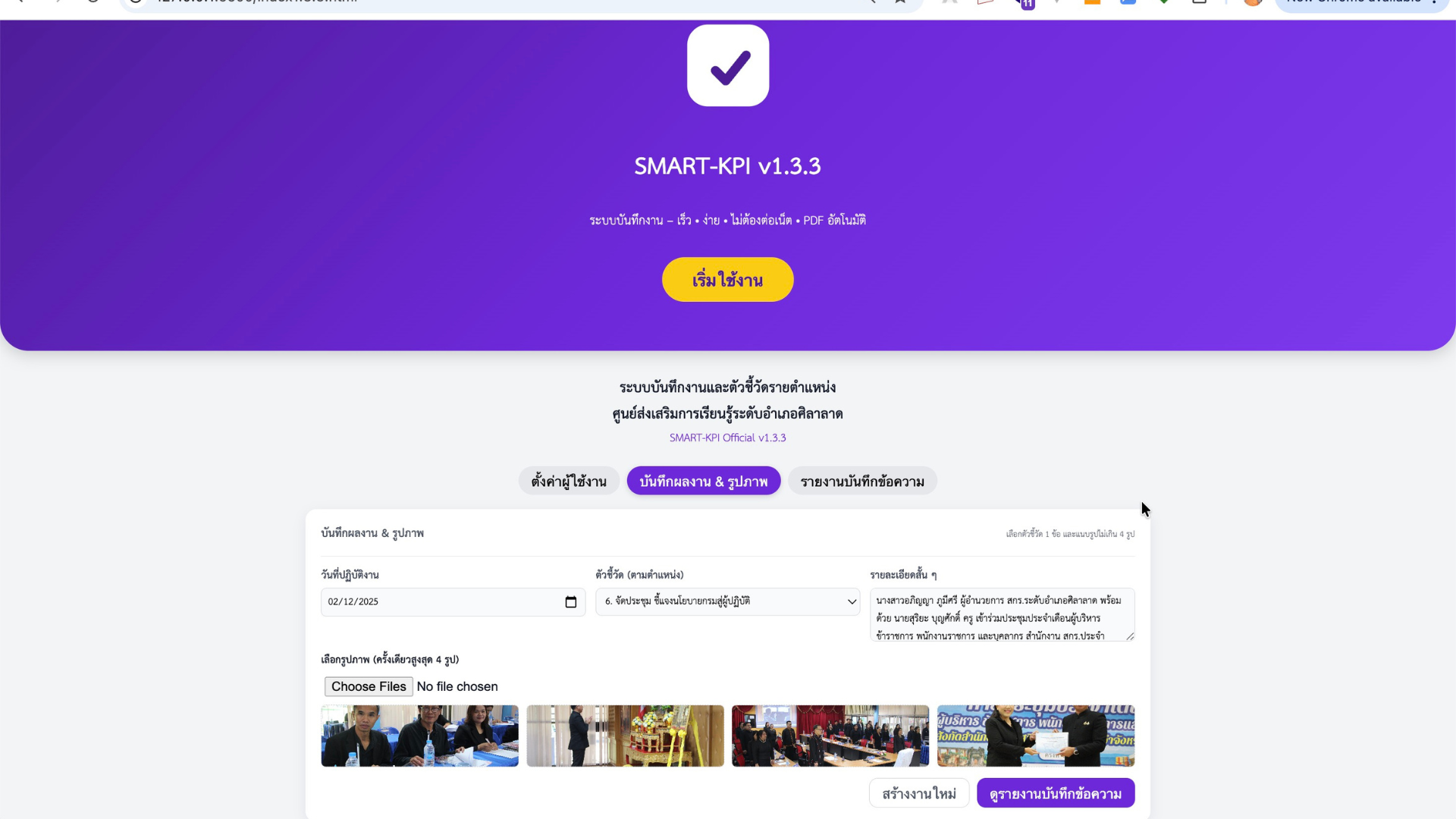Switch to the ตั้งค่าผู้ใช้งาน tab
Image resolution: width=1456 pixels, height=819 pixels.
coord(569,481)
